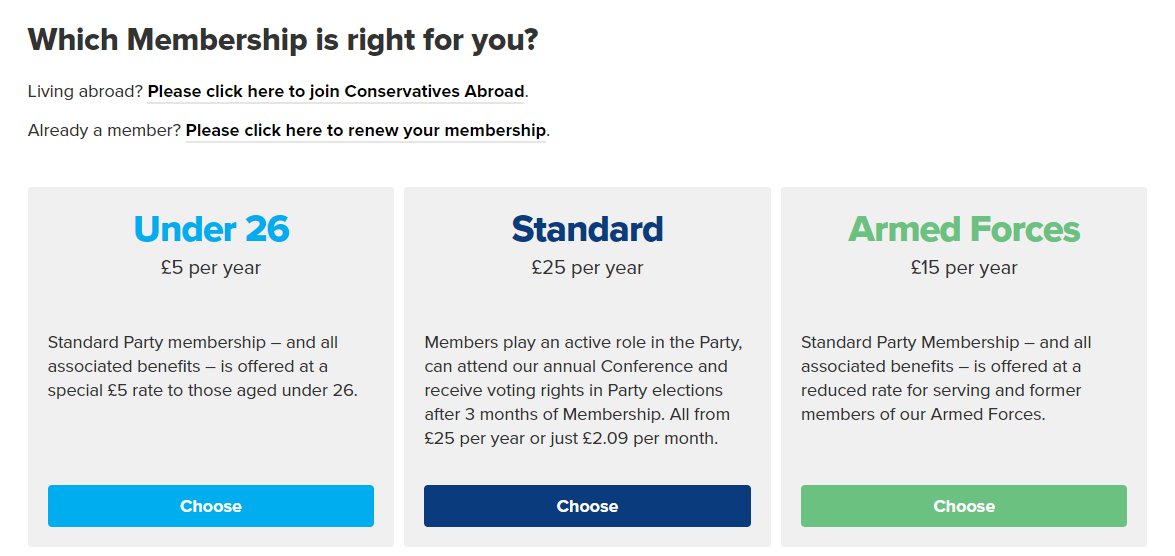This screenshot has width=1175, height=556.
Task: Click the £15 per year price
Action: click(963, 268)
